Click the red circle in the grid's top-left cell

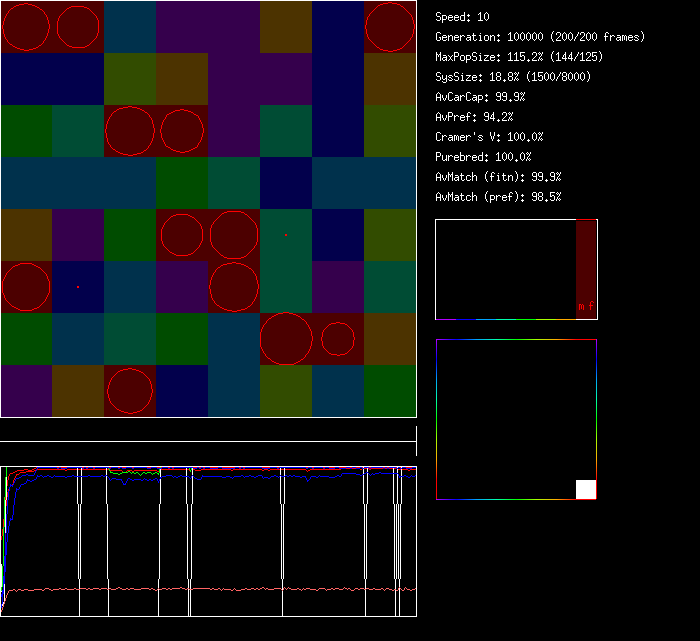click(x=26, y=27)
